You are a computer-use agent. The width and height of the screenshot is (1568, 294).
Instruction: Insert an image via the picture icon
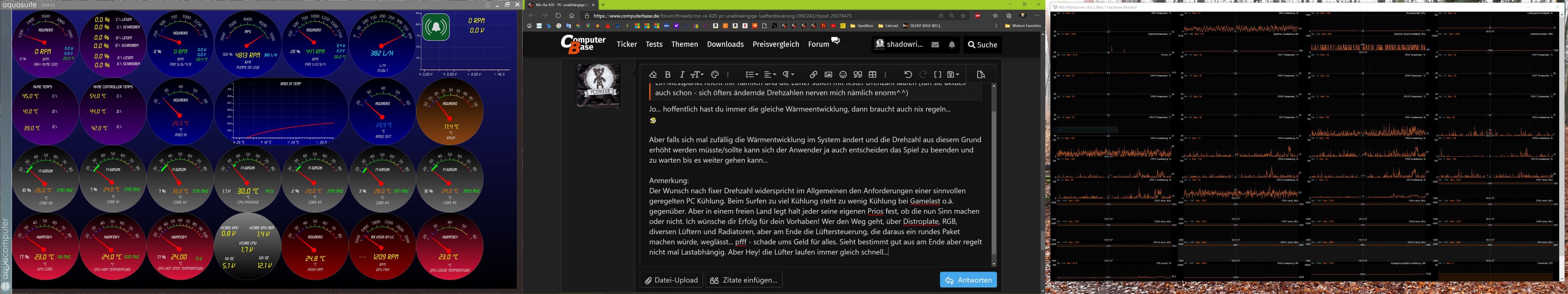(x=829, y=74)
